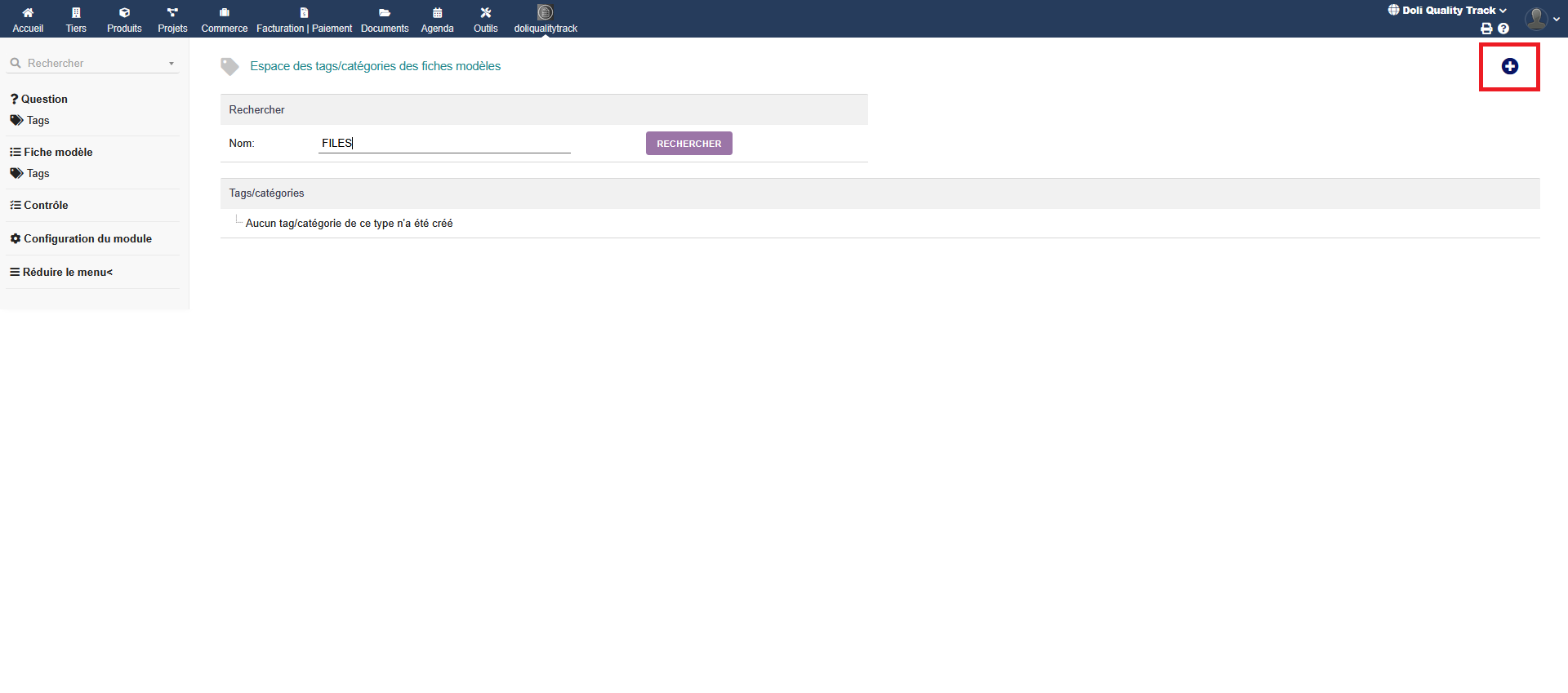Open the Accueil home icon

[28, 13]
